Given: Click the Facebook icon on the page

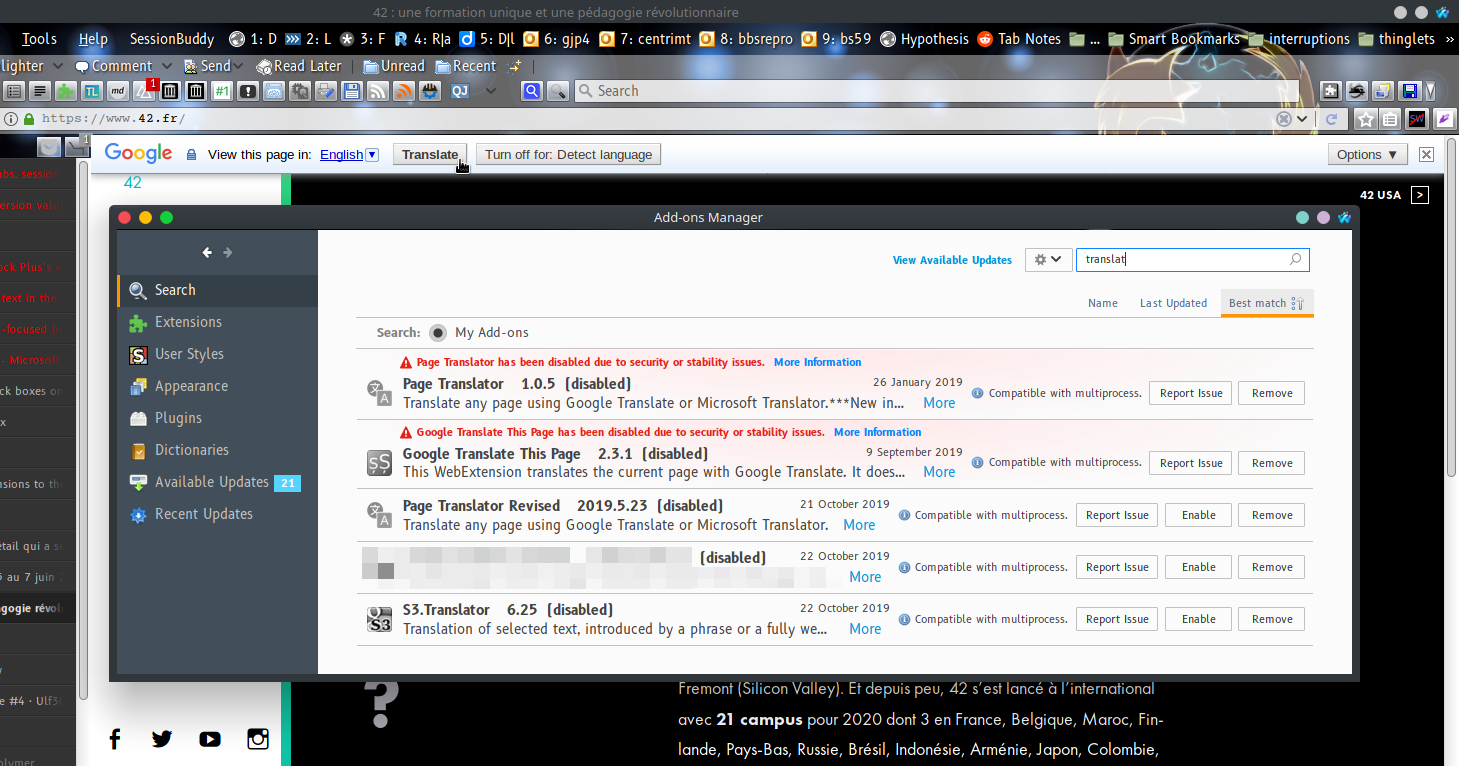Looking at the screenshot, I should [x=114, y=739].
